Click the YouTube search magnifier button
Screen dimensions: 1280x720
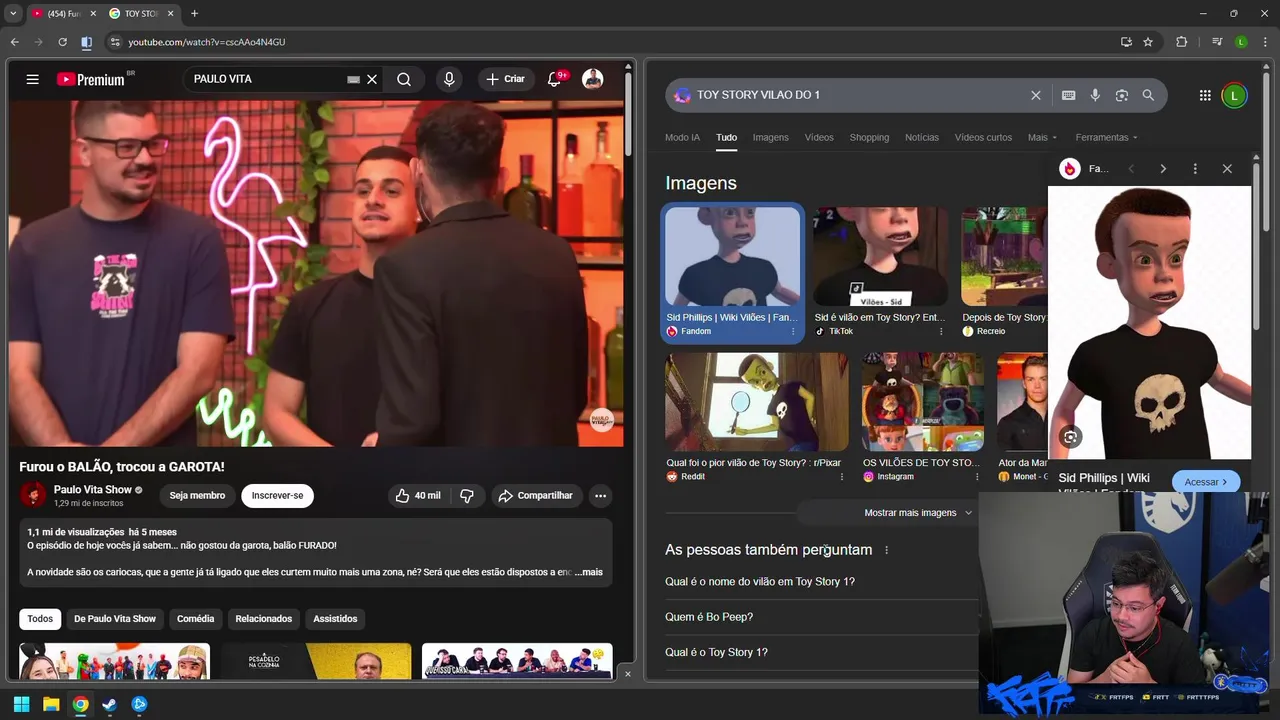click(x=404, y=79)
